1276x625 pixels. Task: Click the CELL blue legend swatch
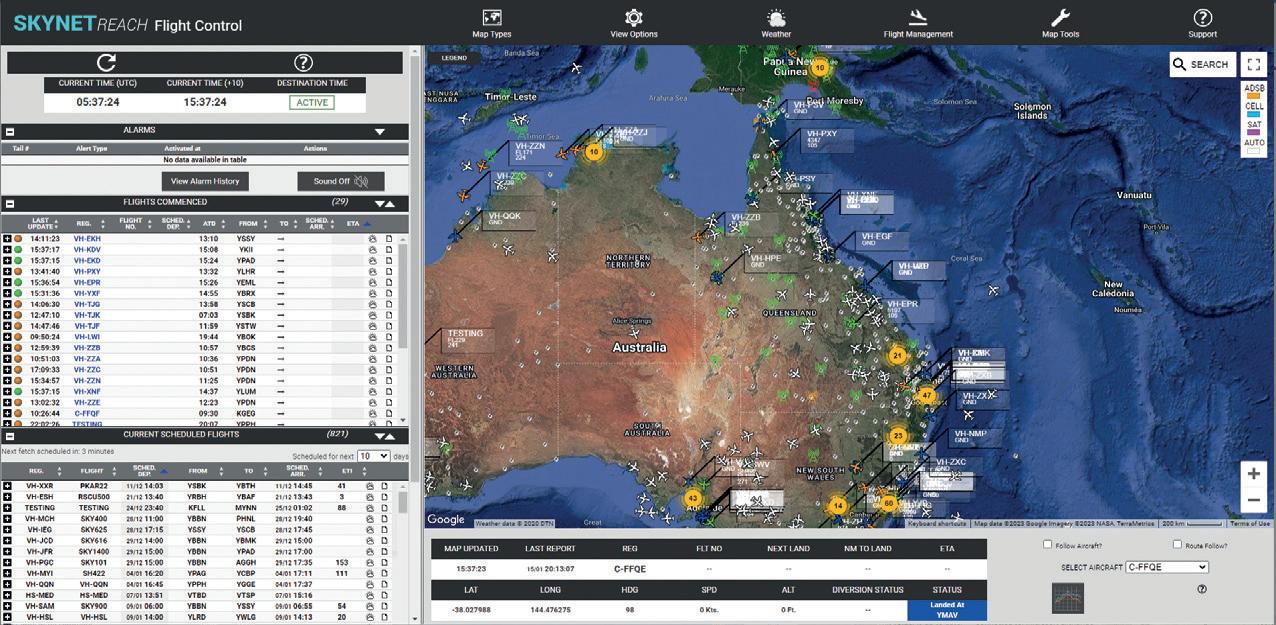coord(1254,115)
